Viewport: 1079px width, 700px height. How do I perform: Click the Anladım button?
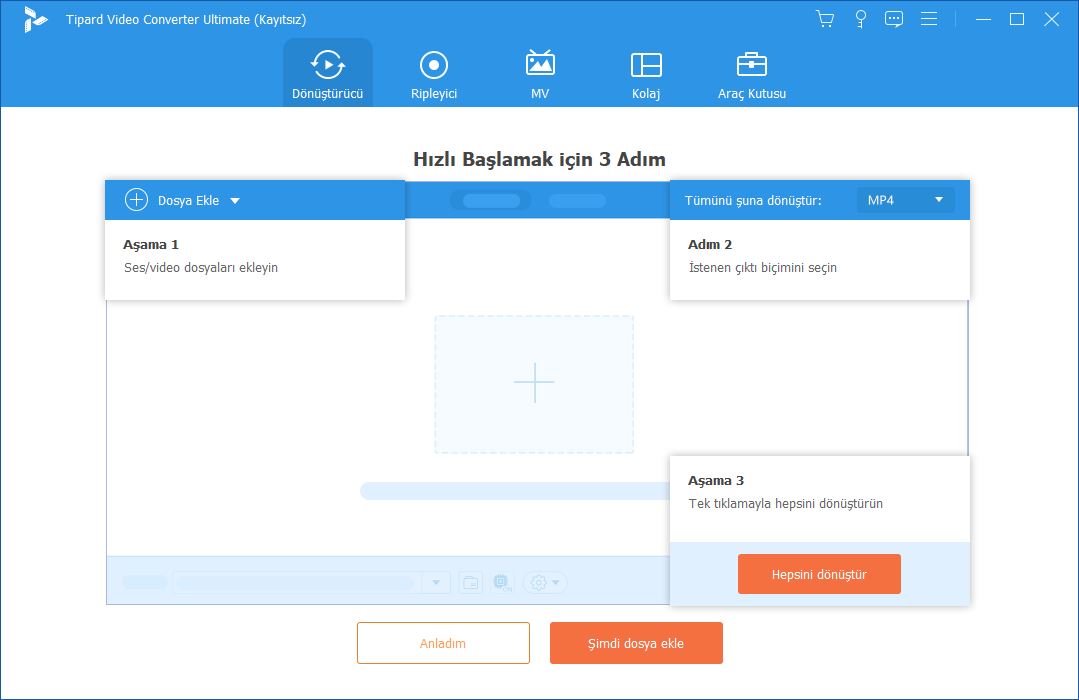click(443, 643)
